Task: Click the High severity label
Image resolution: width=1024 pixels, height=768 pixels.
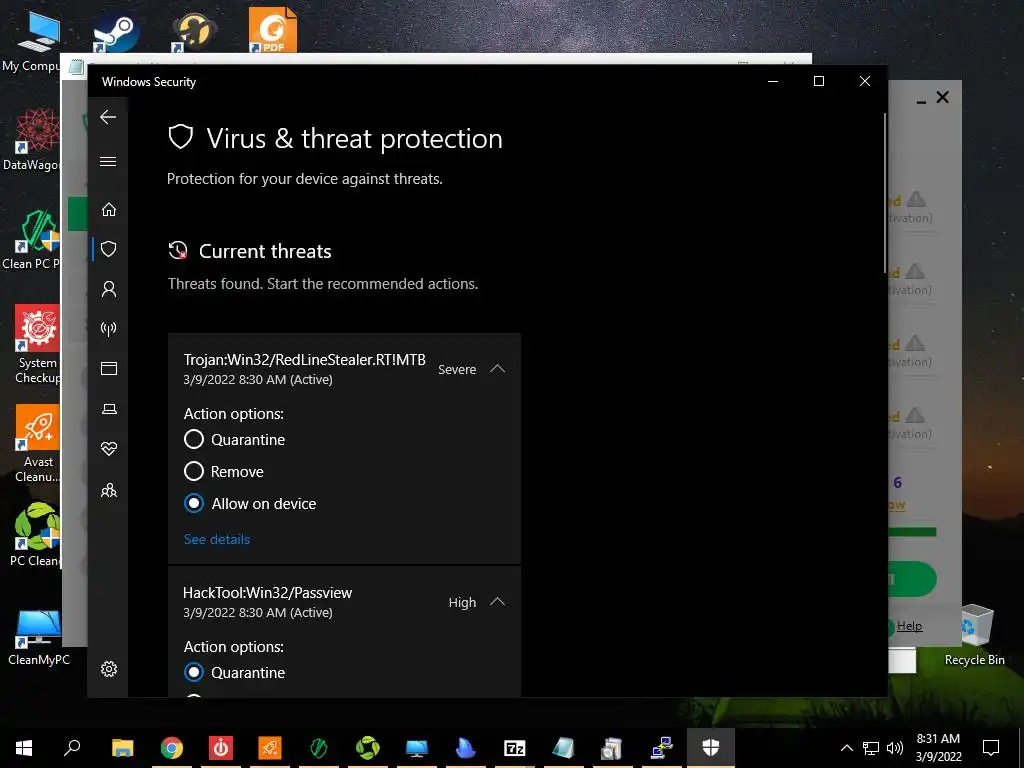Action: coord(462,602)
